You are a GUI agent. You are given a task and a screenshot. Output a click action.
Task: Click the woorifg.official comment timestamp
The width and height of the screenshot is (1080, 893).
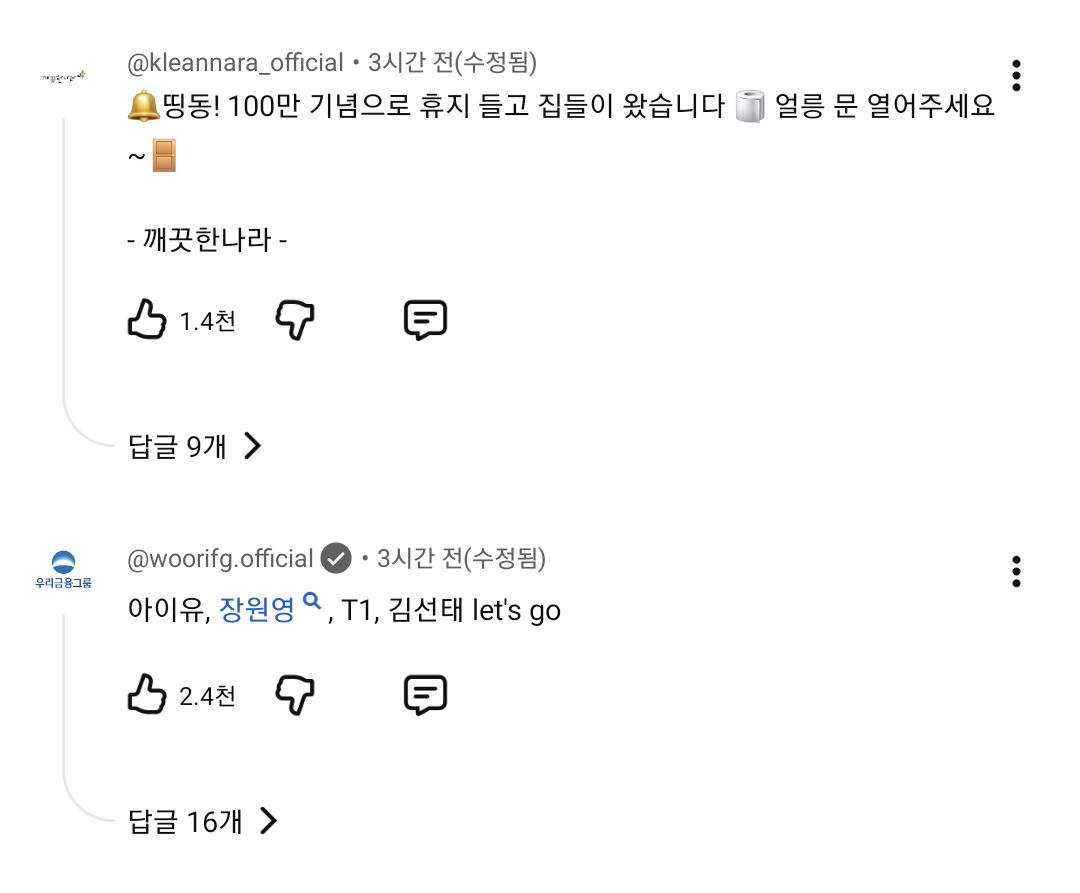tap(461, 558)
